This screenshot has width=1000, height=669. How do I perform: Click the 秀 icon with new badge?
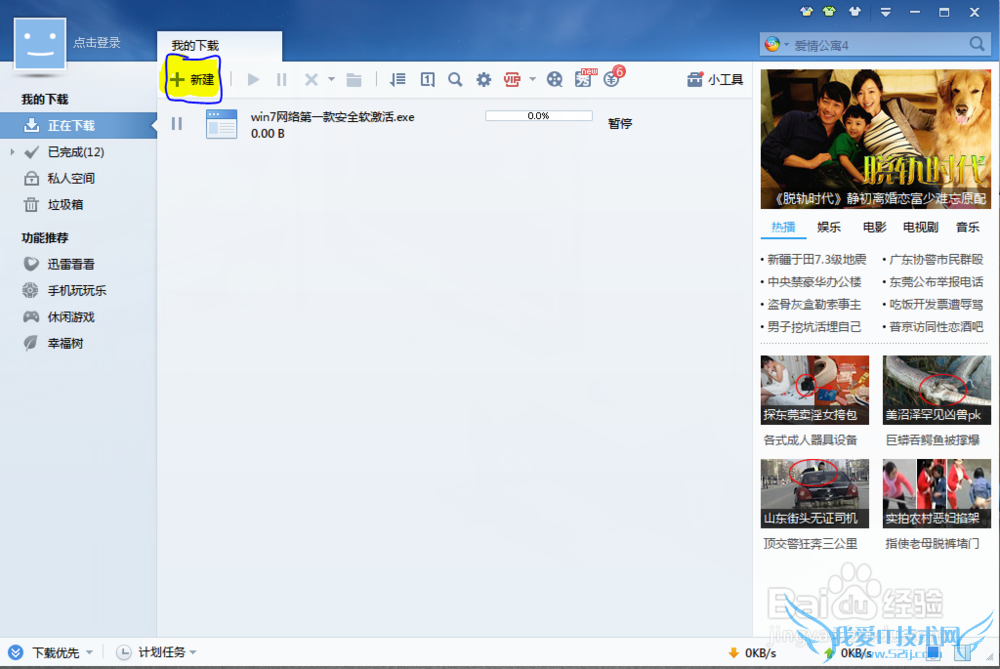[584, 78]
